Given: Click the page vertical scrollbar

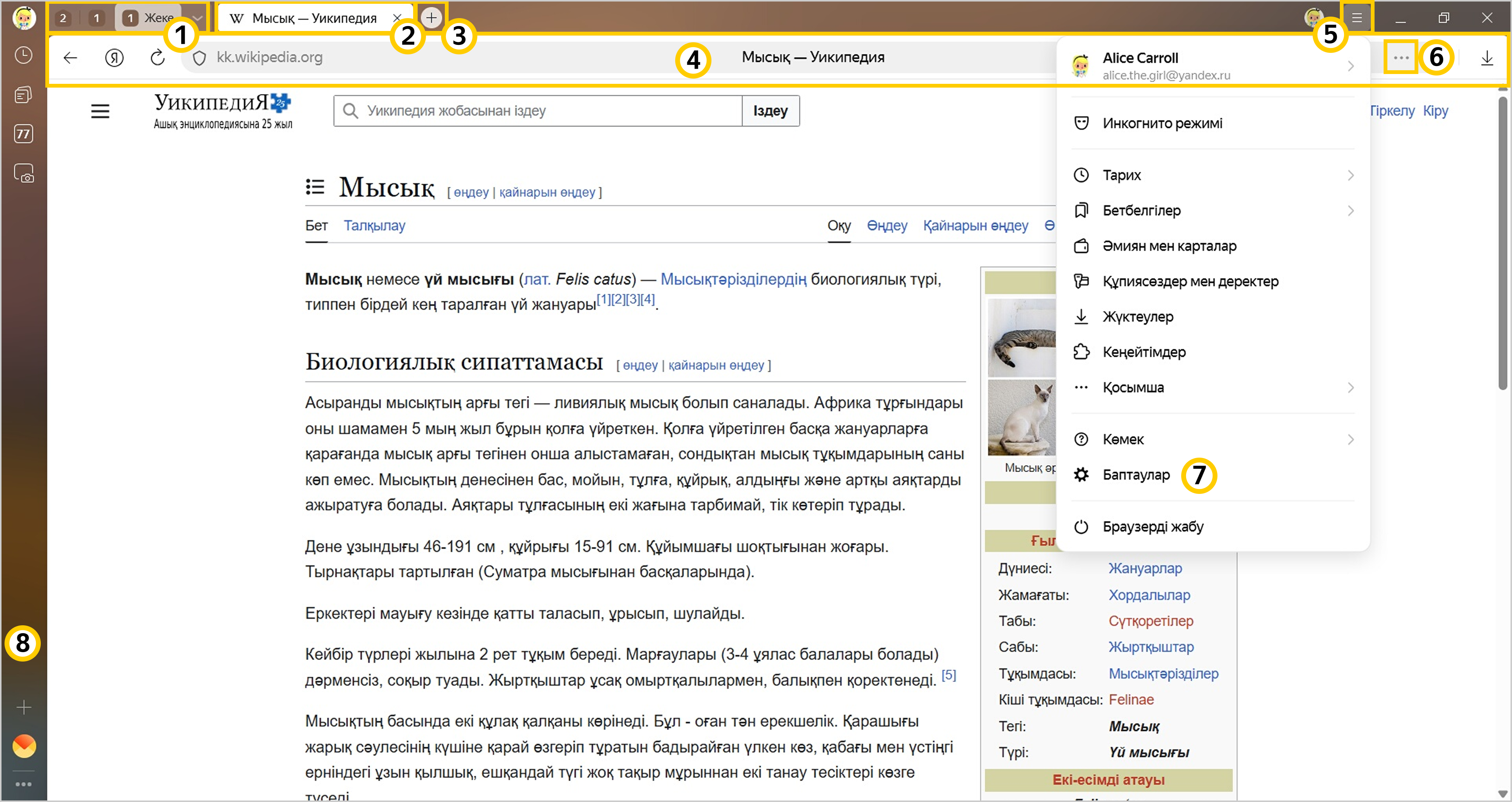Looking at the screenshot, I should point(1502,244).
